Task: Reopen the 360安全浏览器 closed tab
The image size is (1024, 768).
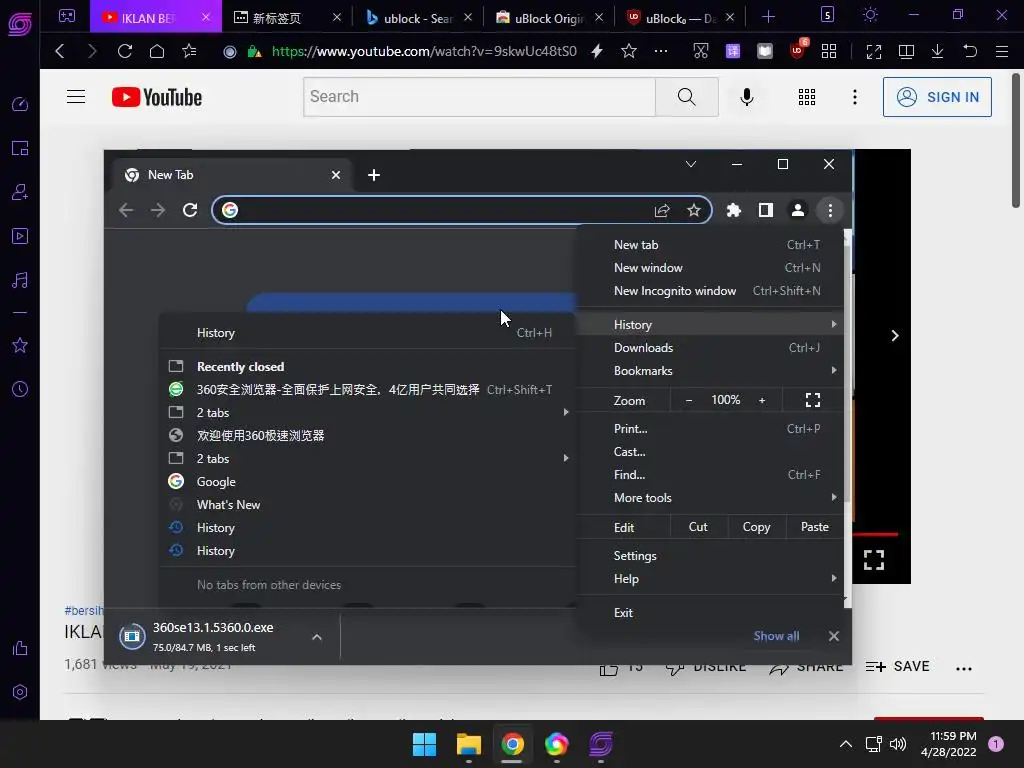Action: pyautogui.click(x=368, y=390)
